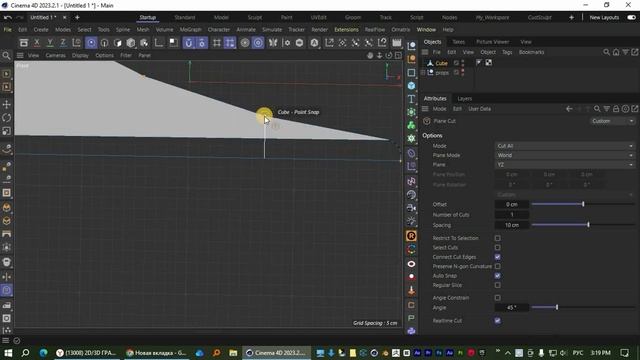
Task: Enable Regular Slice checkbox
Action: [x=498, y=285]
